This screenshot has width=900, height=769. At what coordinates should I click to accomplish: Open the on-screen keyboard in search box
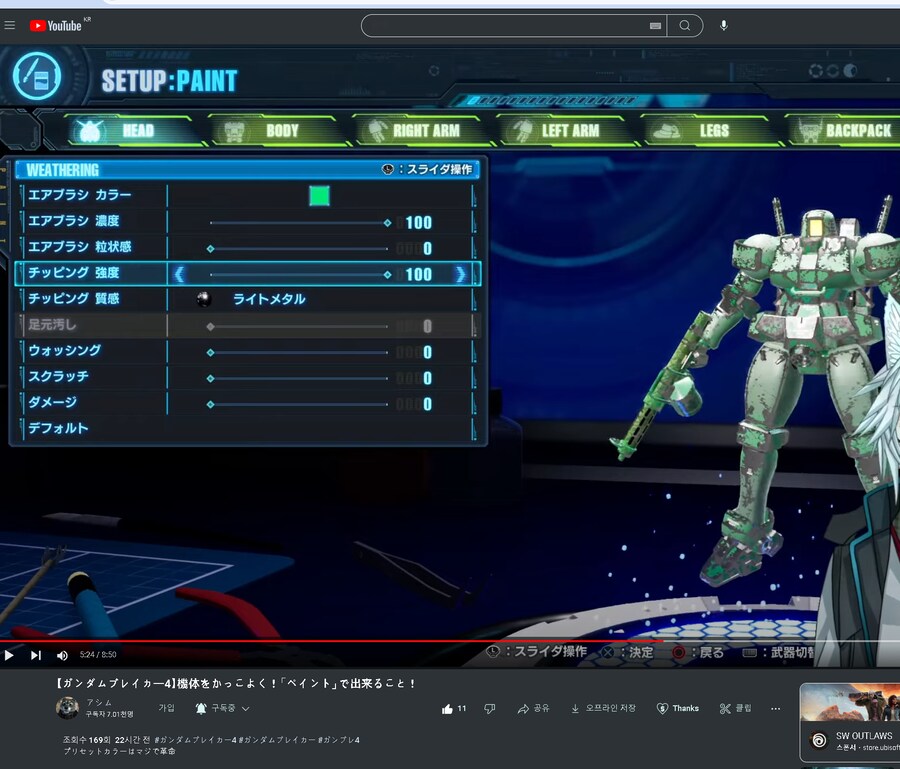click(655, 26)
